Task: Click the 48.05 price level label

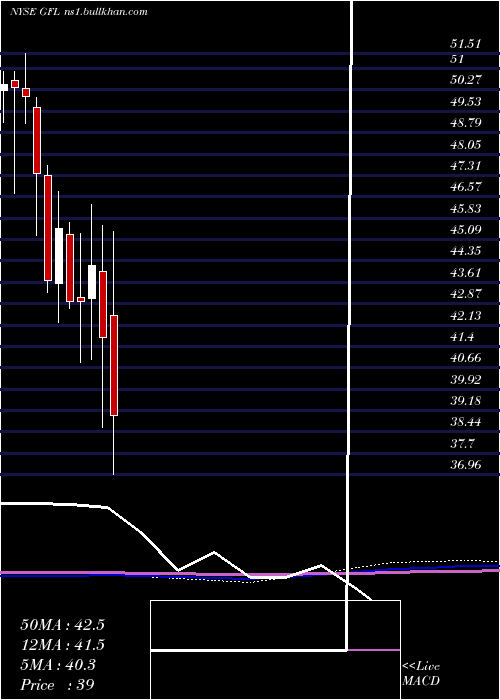Action: (x=467, y=144)
